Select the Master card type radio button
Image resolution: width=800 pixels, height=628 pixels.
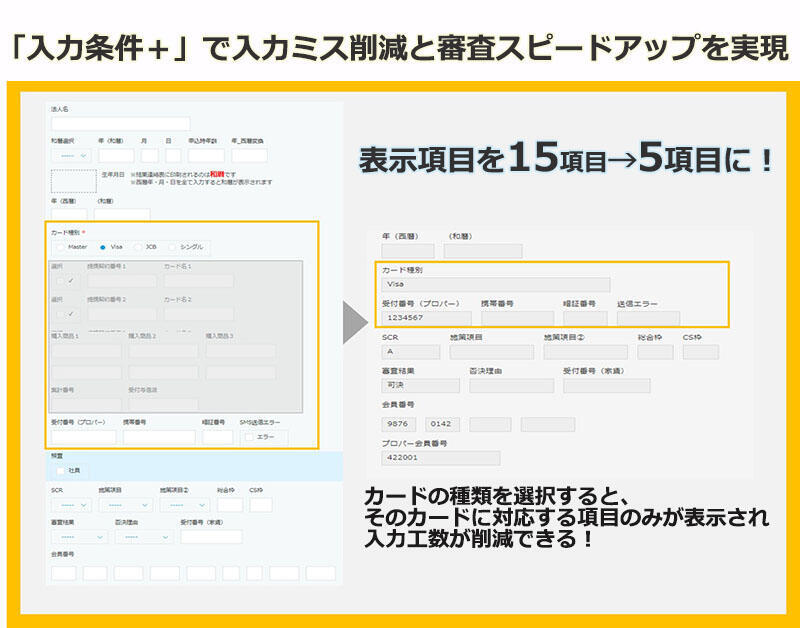coord(60,246)
